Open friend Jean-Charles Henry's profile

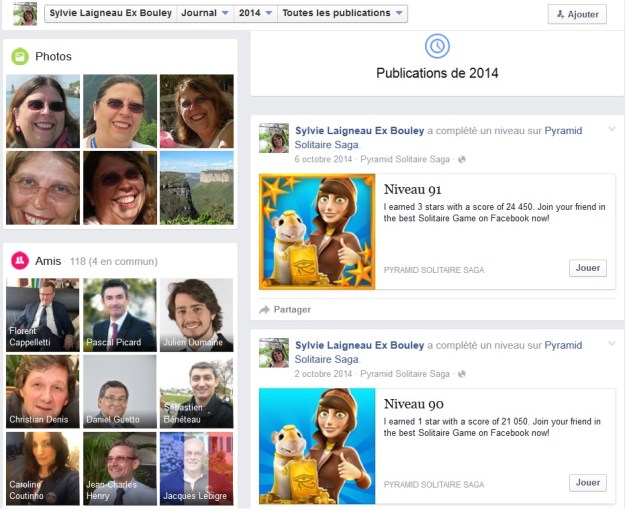(120, 468)
